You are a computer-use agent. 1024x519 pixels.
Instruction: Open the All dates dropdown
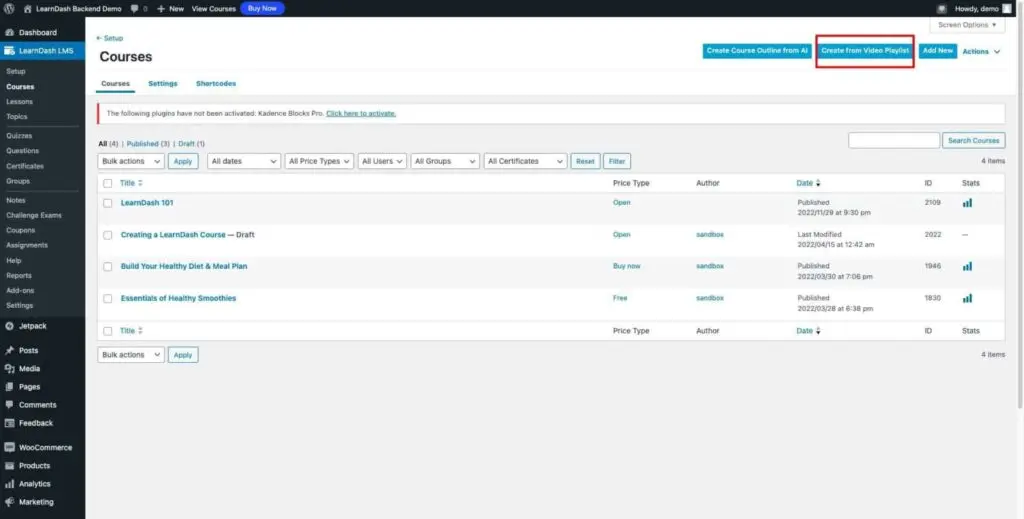coord(244,161)
